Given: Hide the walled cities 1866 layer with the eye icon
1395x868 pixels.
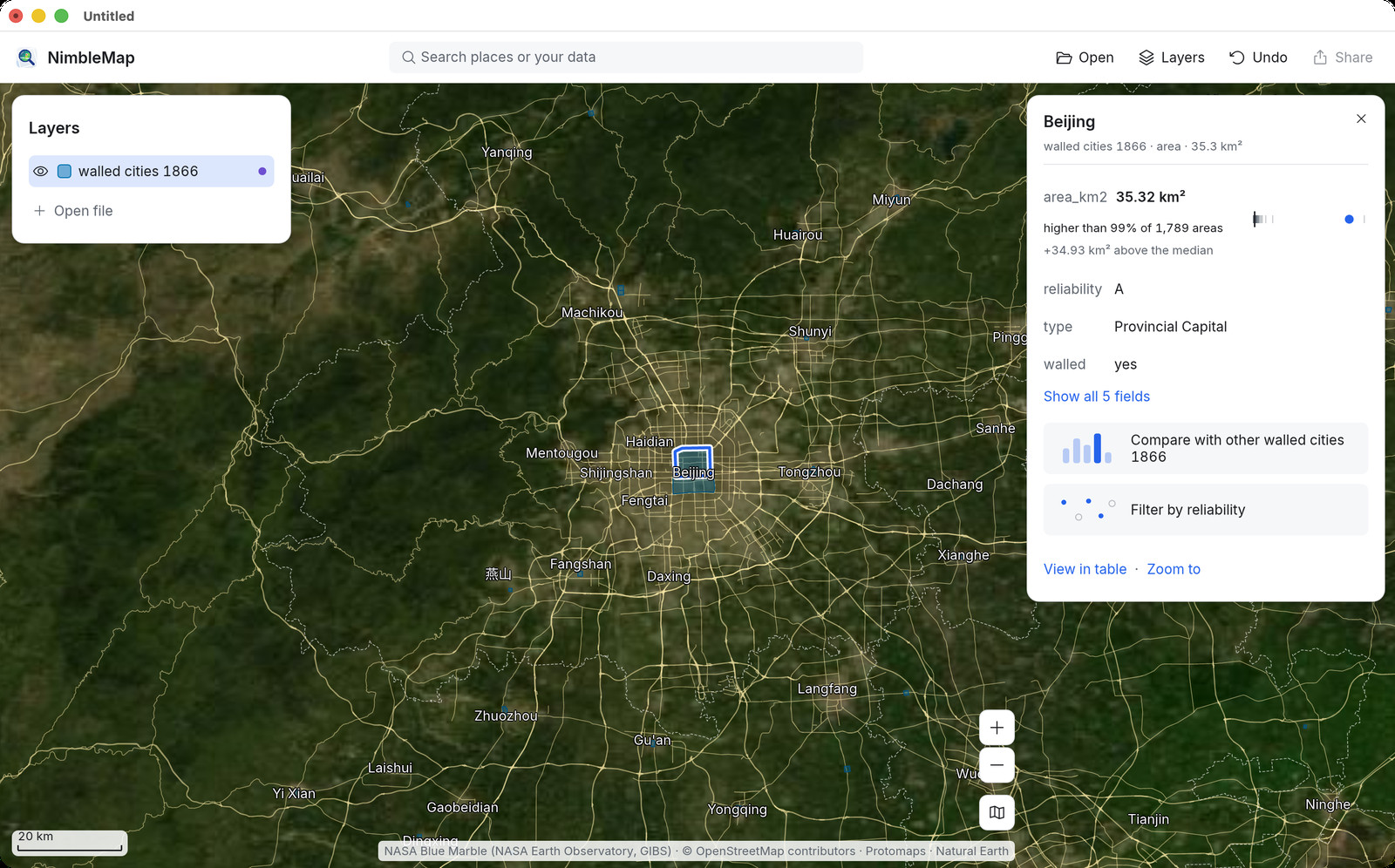Looking at the screenshot, I should (40, 172).
